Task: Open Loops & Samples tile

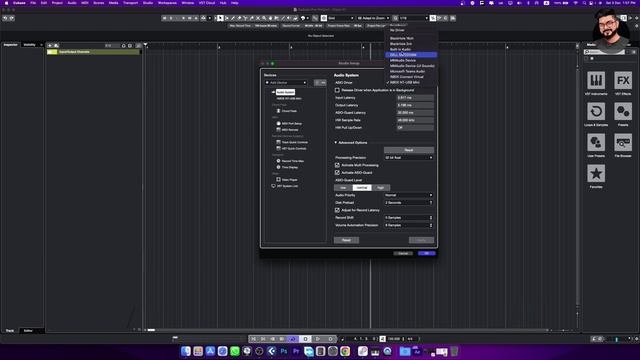Action: [x=596, y=111]
